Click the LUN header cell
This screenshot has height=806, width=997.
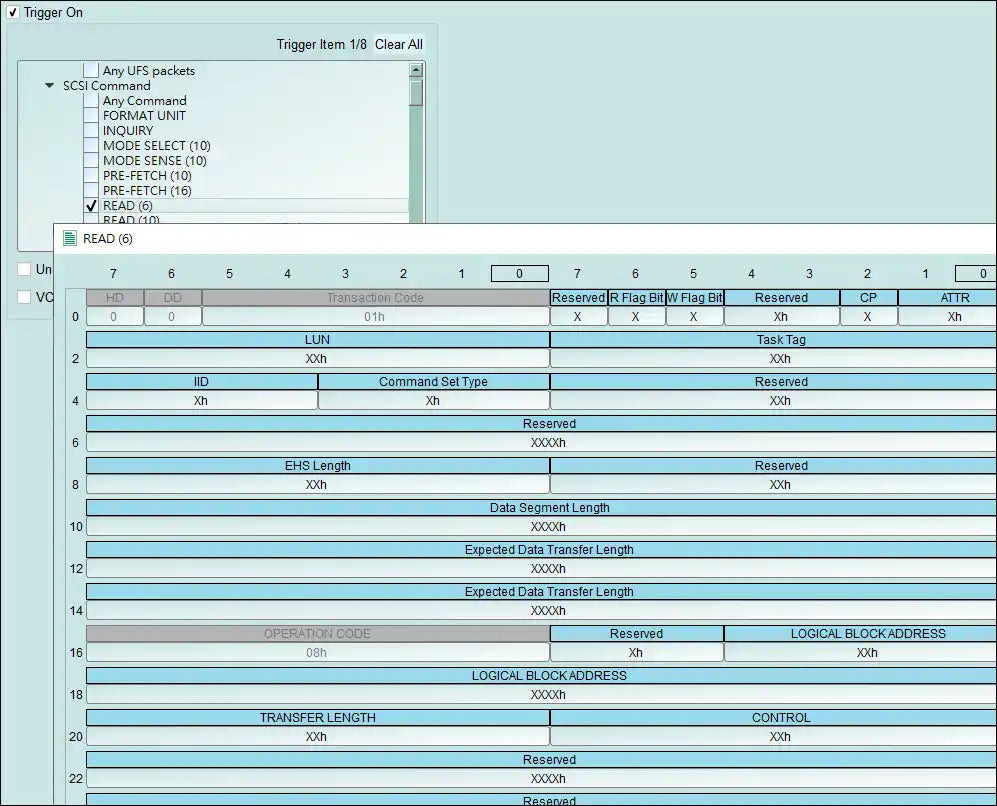coord(317,339)
